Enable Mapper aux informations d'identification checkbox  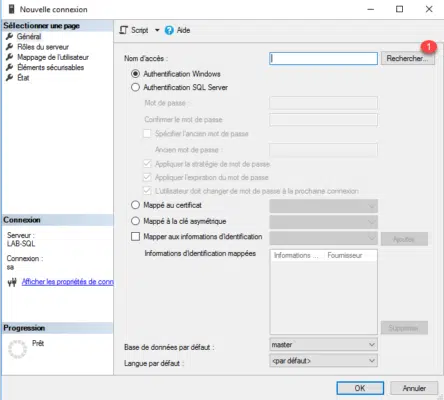[x=135, y=237]
